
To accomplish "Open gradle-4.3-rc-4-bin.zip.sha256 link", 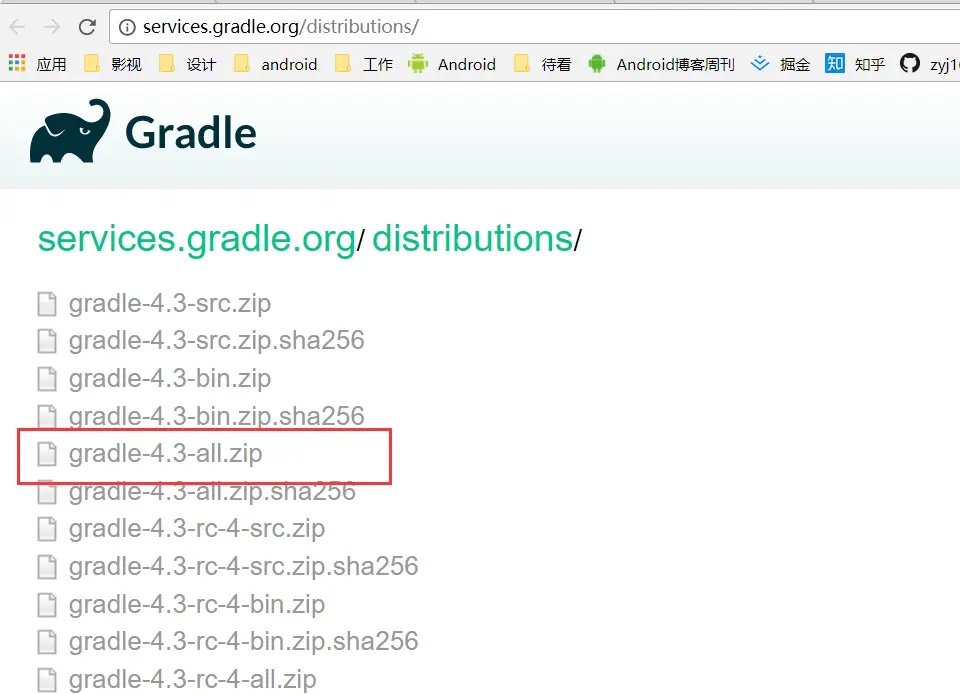I will tap(243, 642).
